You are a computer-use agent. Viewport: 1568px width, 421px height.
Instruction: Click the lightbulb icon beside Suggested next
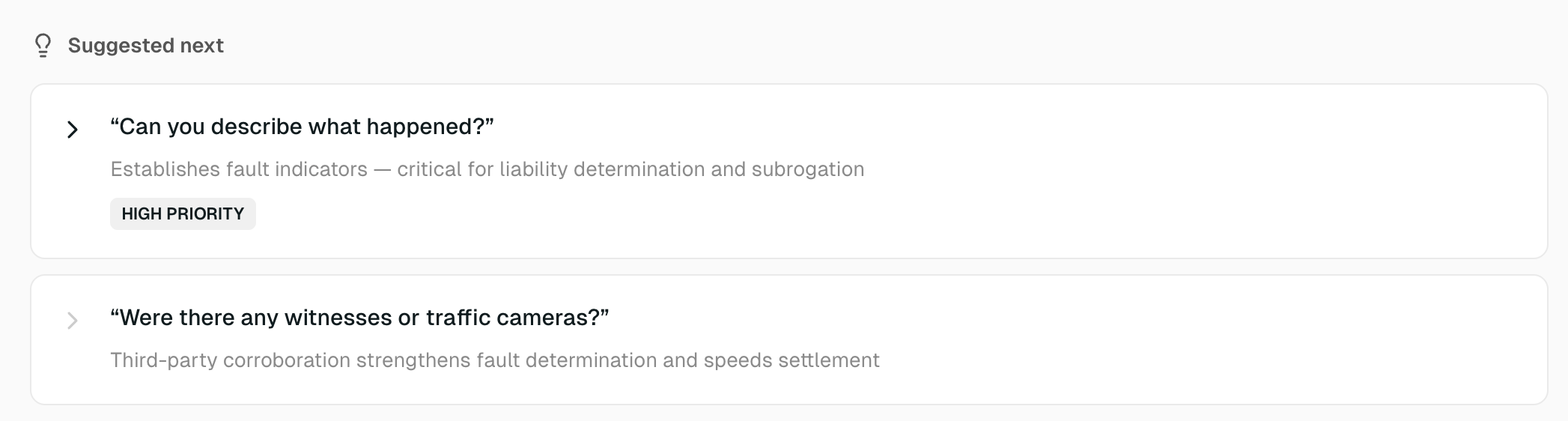tap(43, 46)
